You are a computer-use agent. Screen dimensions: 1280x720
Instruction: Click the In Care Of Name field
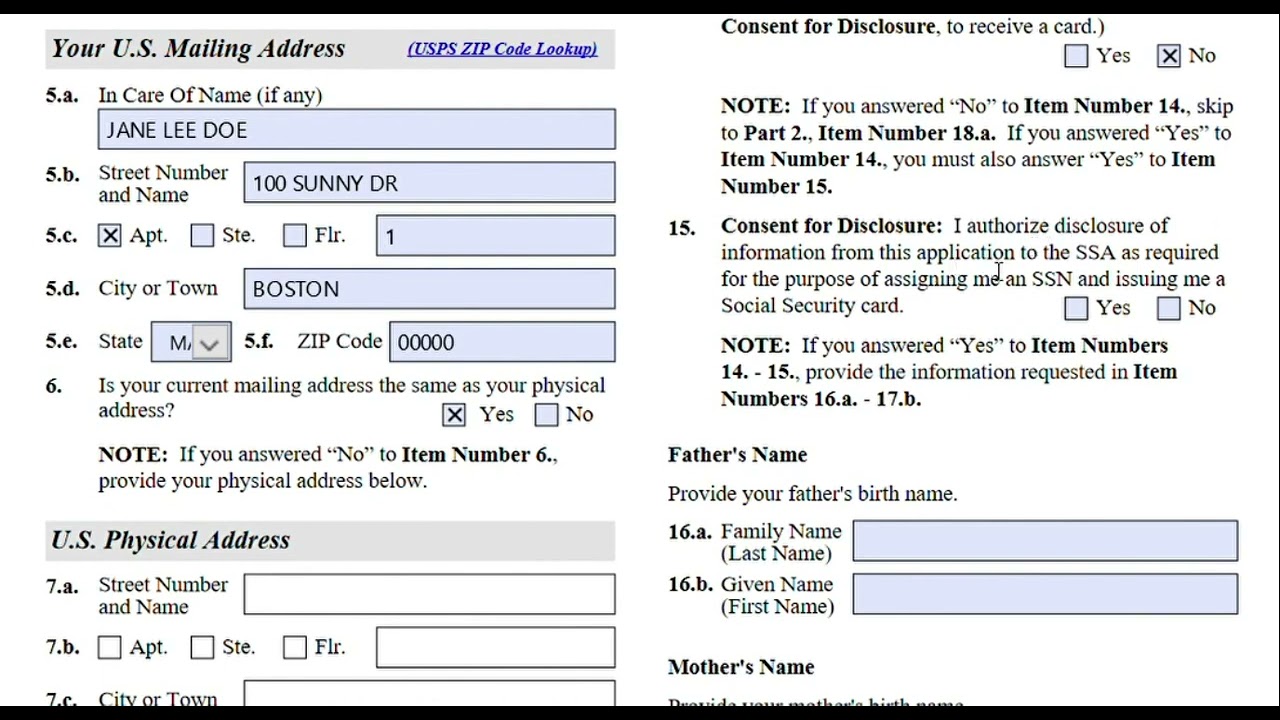pos(357,130)
